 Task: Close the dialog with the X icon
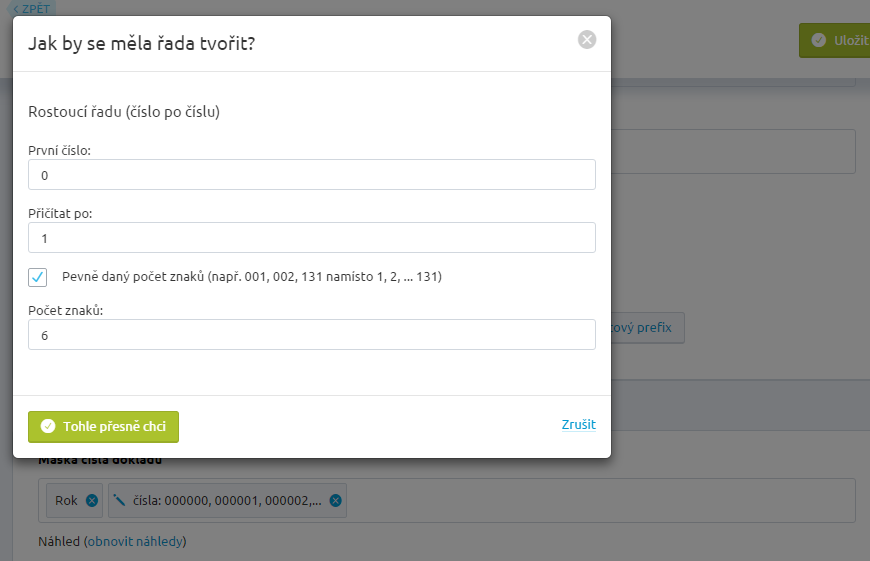(586, 39)
